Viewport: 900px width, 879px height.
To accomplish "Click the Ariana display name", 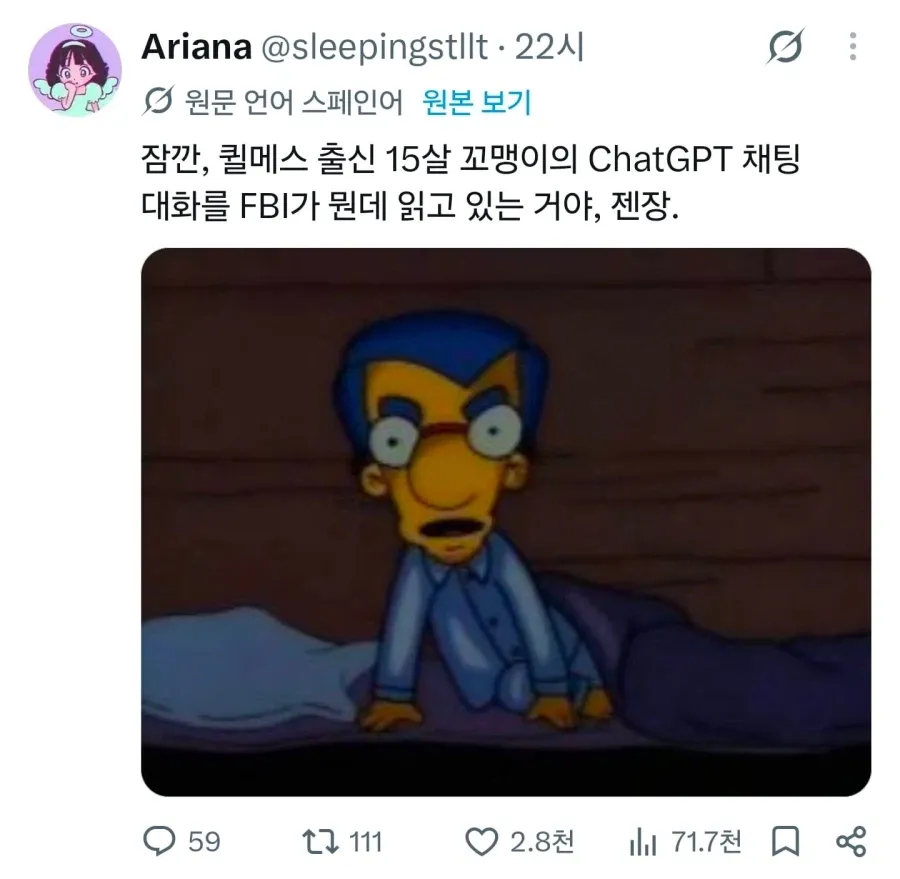I will click(x=196, y=47).
